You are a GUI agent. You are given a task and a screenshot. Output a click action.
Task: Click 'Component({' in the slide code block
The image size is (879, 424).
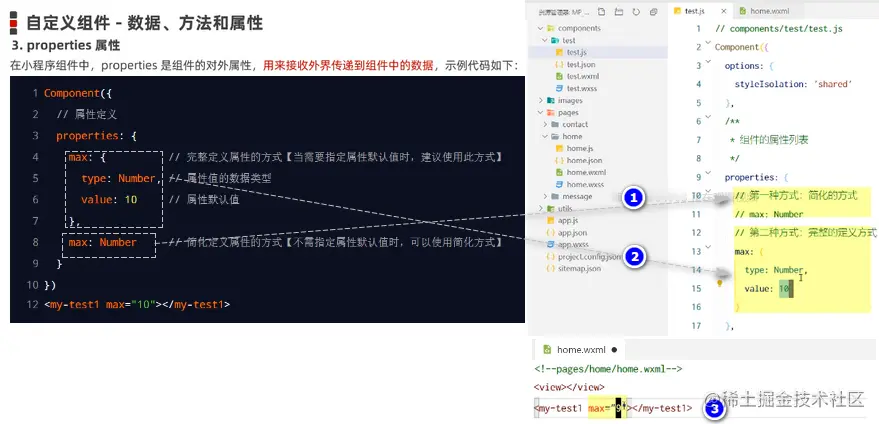tap(78, 93)
